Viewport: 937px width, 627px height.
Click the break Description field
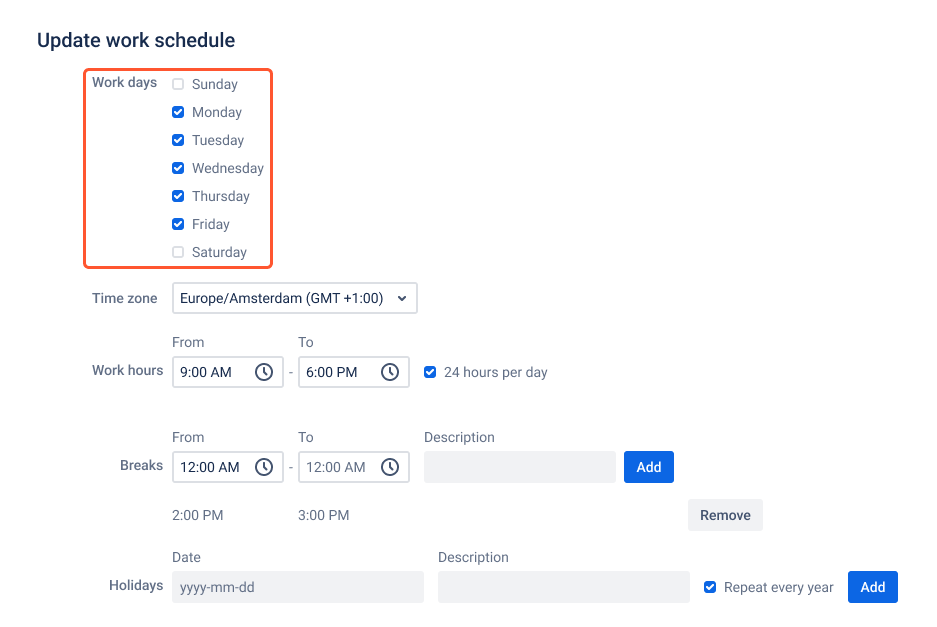coord(520,466)
